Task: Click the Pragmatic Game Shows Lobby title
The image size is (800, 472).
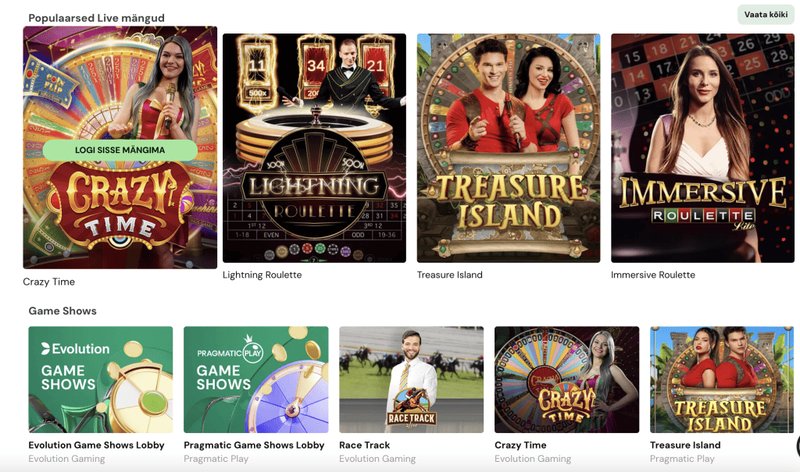Action: click(x=254, y=445)
